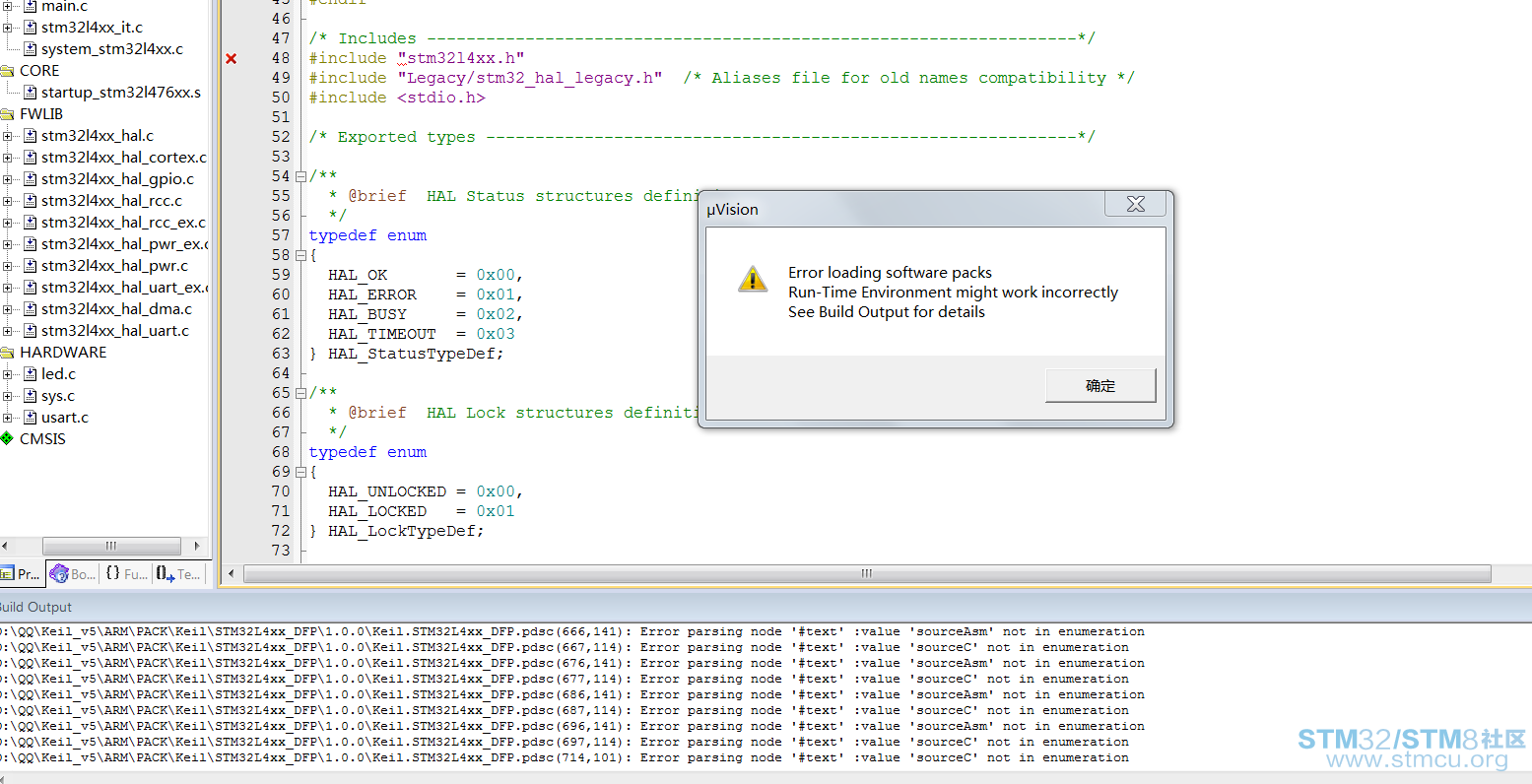This screenshot has width=1532, height=784.
Task: Collapse the enum body at line 58
Action: pyautogui.click(x=300, y=255)
